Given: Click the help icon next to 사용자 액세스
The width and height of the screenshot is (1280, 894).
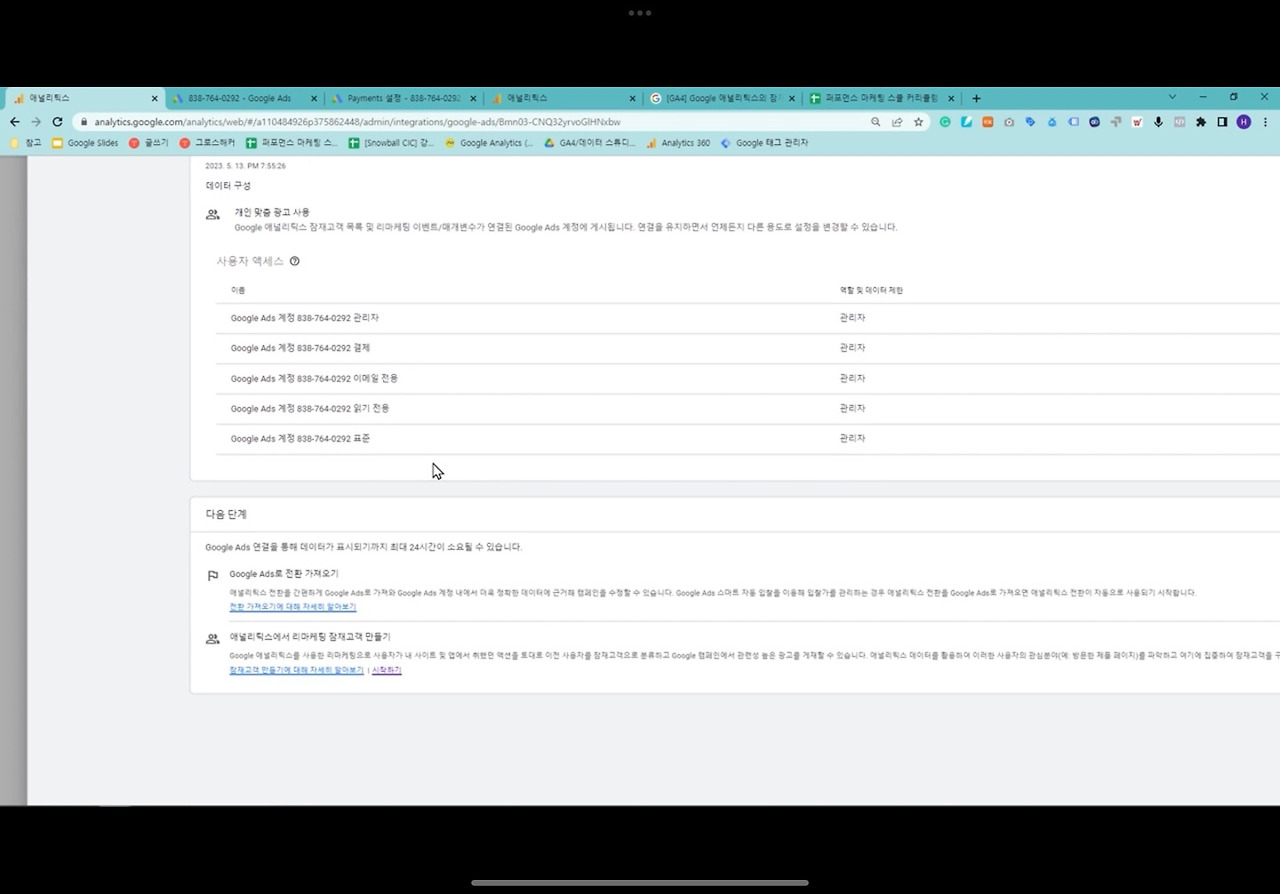Looking at the screenshot, I should point(294,261).
